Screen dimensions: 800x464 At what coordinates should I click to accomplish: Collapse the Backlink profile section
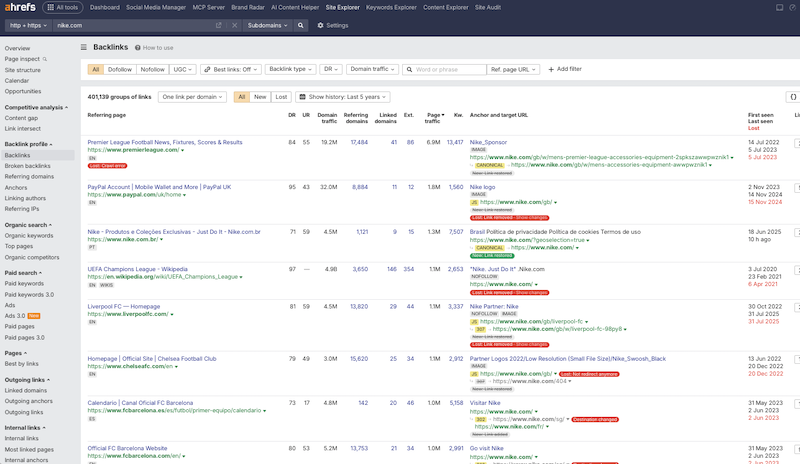pos(29,144)
